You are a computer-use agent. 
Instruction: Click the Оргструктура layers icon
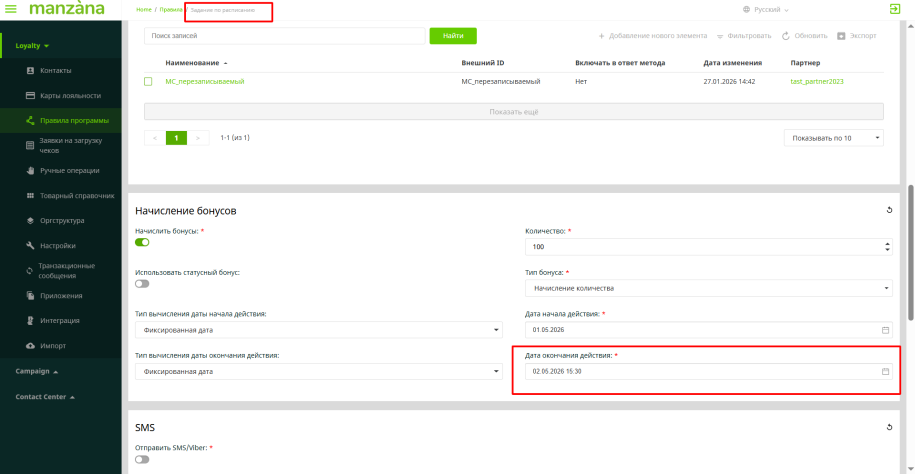tap(30, 221)
